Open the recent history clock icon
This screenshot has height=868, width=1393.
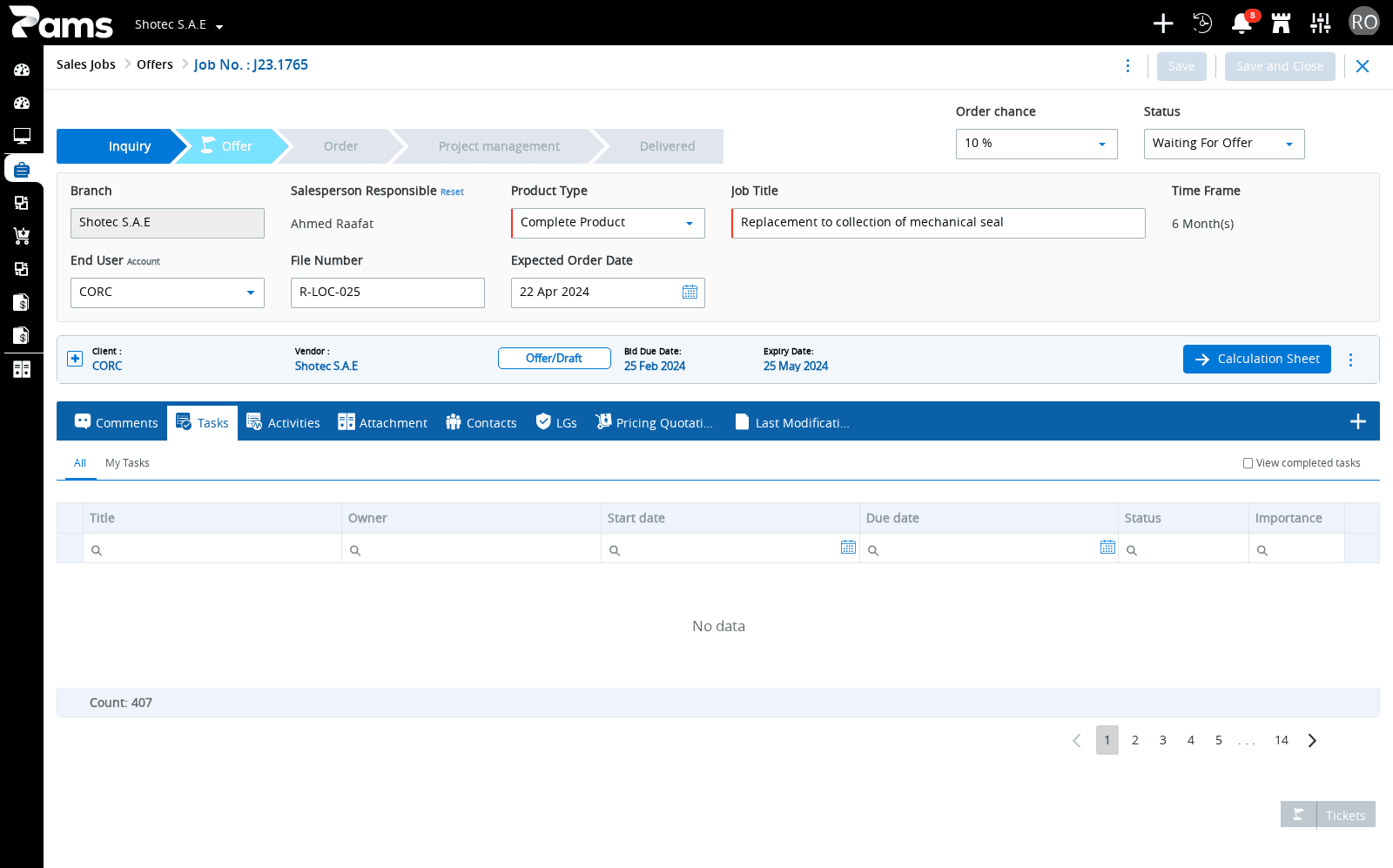click(x=1202, y=23)
